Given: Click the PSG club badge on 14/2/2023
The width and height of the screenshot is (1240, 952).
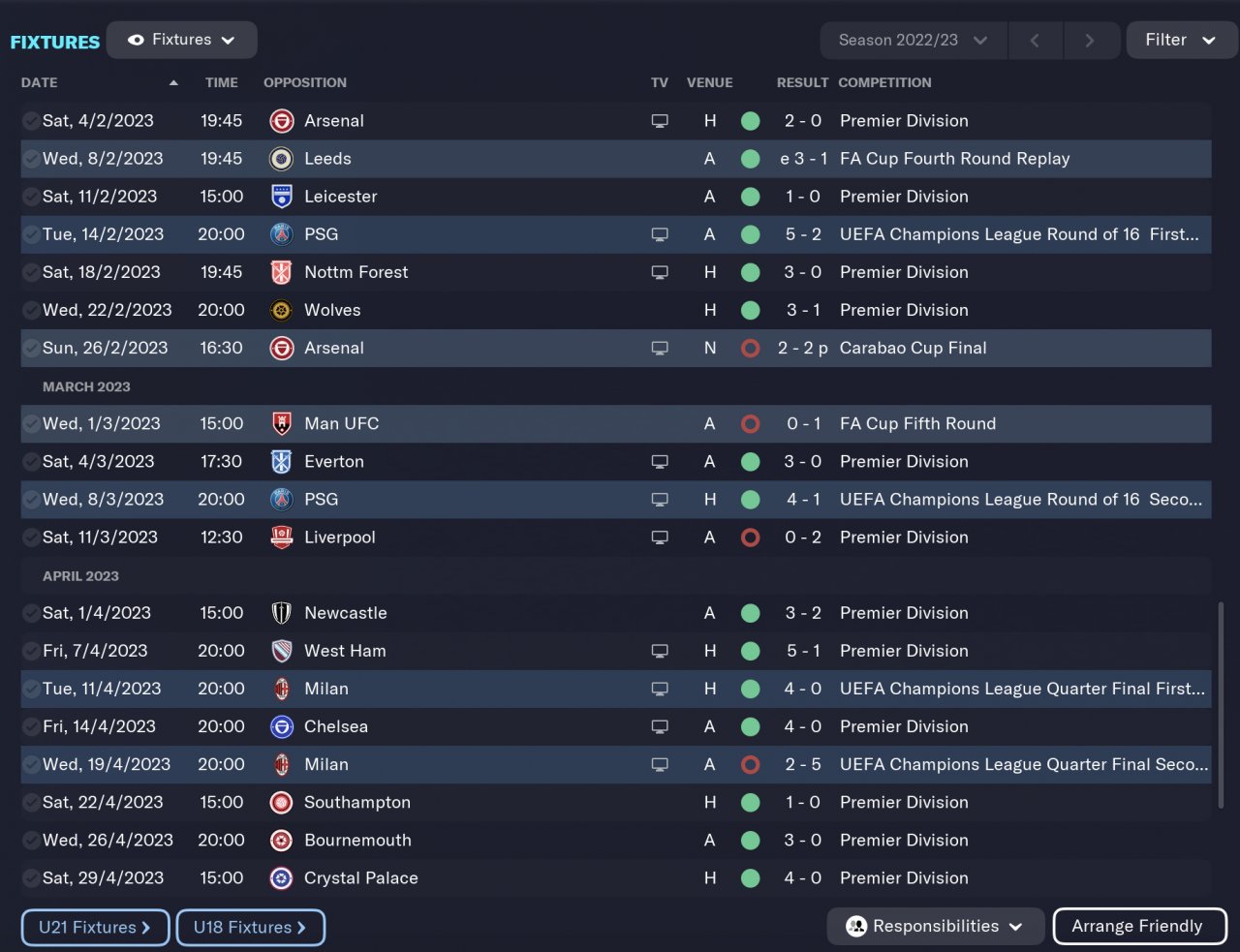Looking at the screenshot, I should click(281, 234).
